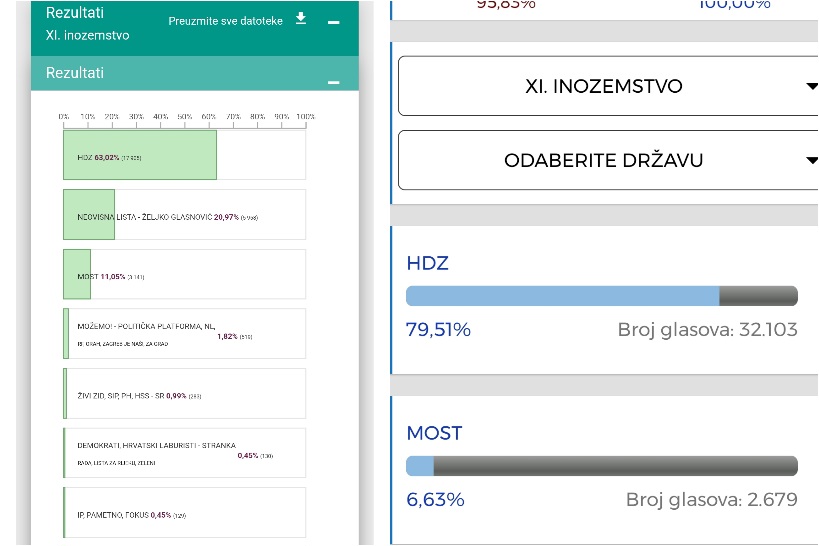
Task: Collapse the Rezultati XI. inozemstvo panel
Action: click(334, 22)
